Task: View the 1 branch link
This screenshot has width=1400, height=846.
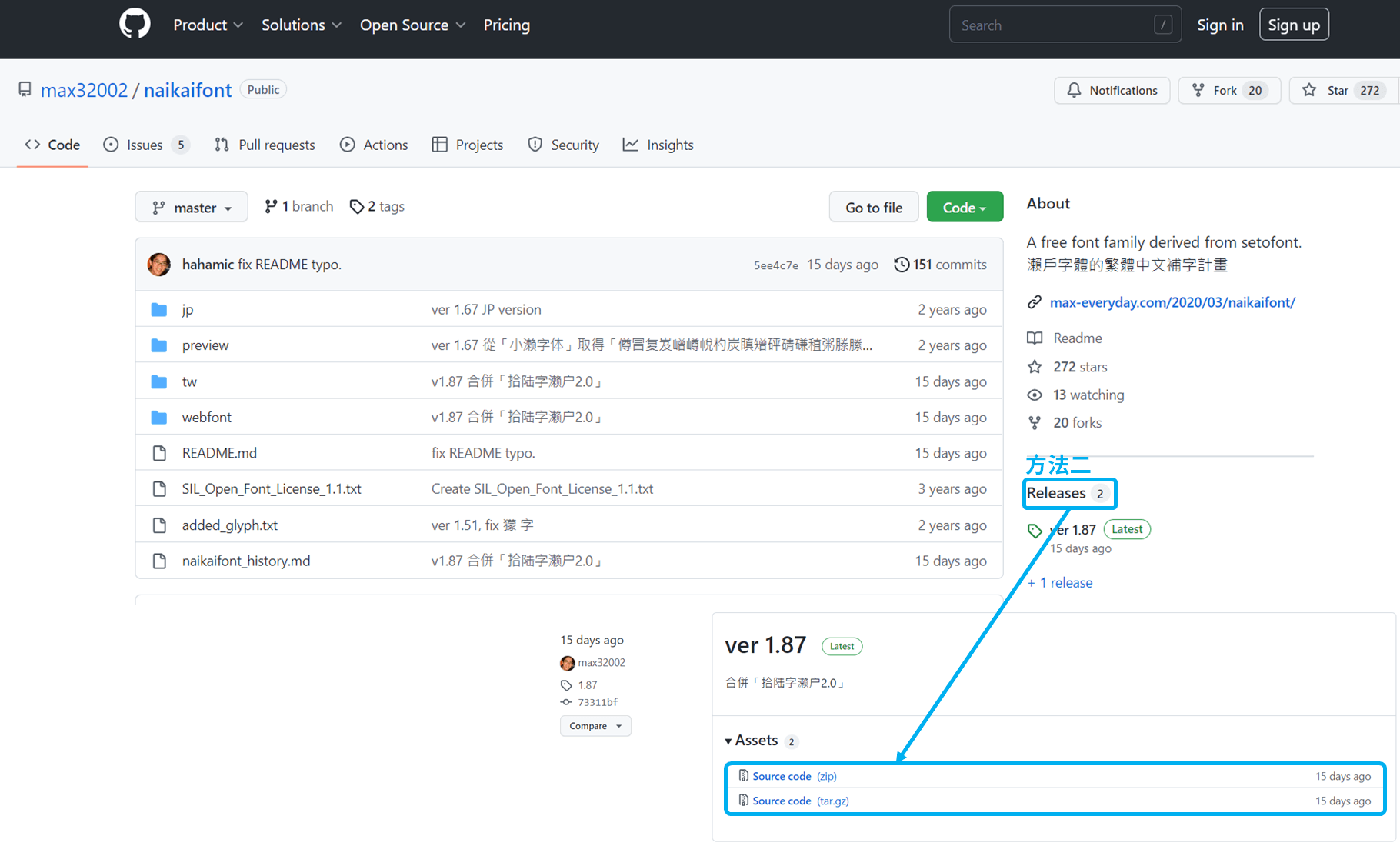Action: [x=298, y=206]
